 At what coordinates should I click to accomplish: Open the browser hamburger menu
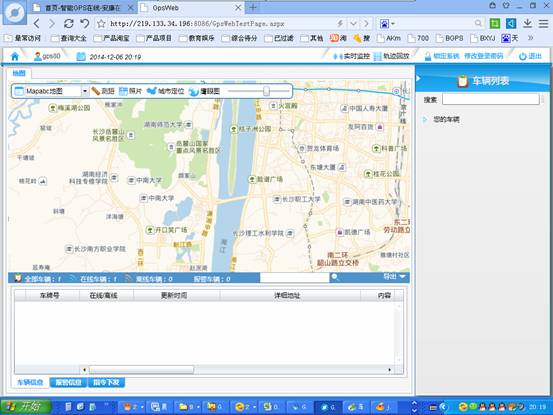pyautogui.click(x=543, y=24)
